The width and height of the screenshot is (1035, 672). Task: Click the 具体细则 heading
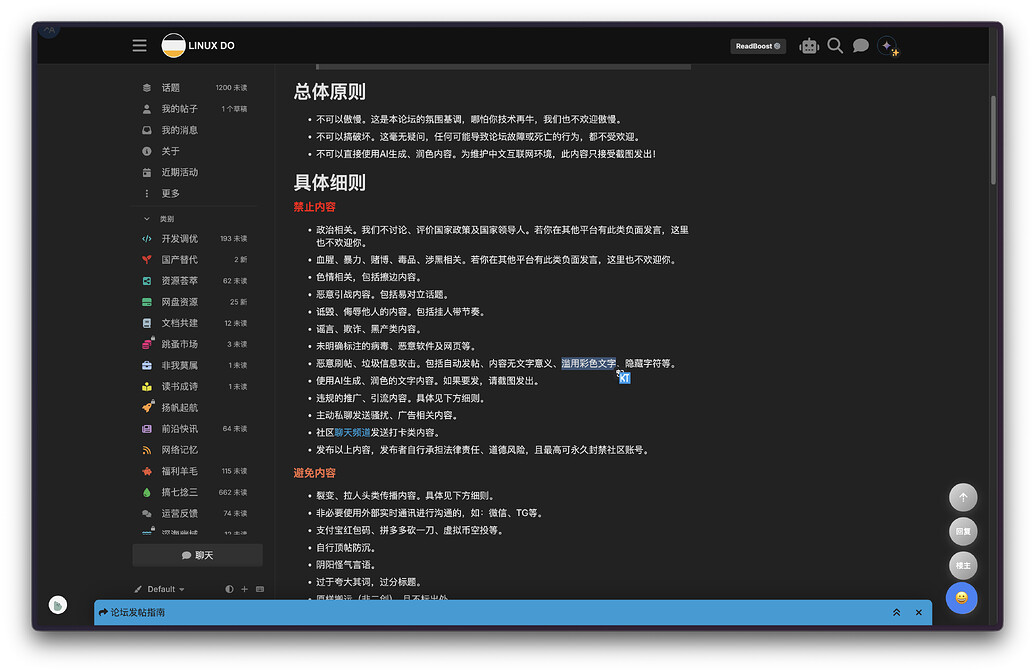329,183
